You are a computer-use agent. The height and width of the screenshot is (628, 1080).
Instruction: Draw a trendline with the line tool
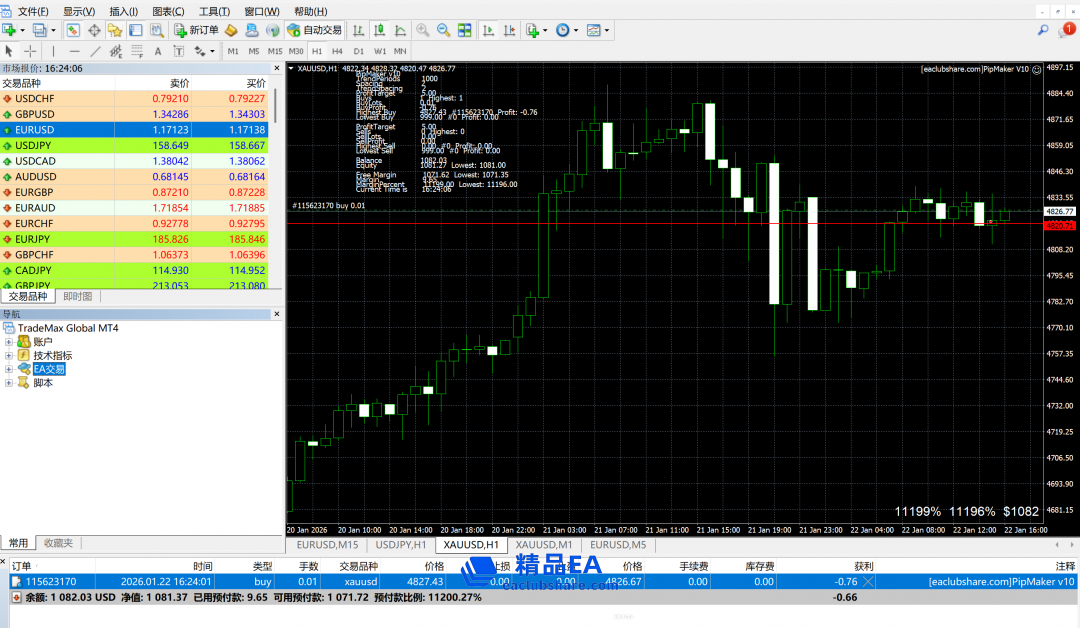pos(96,51)
